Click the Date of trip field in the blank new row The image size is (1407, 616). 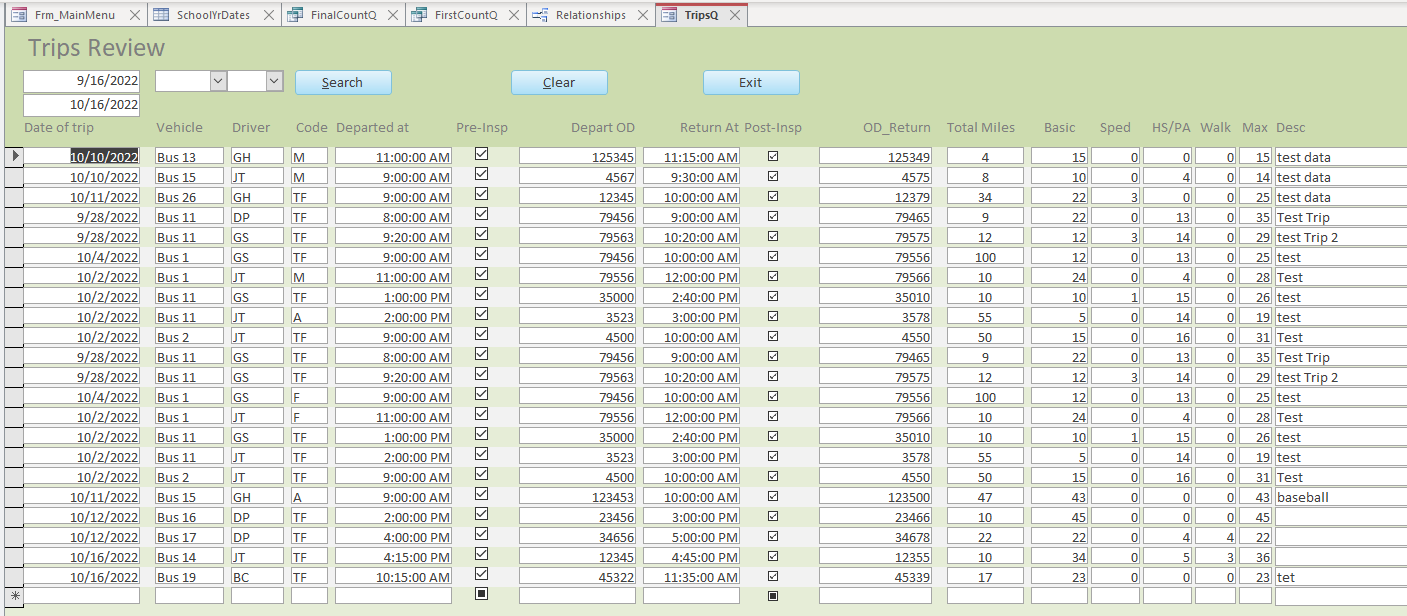tap(82, 596)
